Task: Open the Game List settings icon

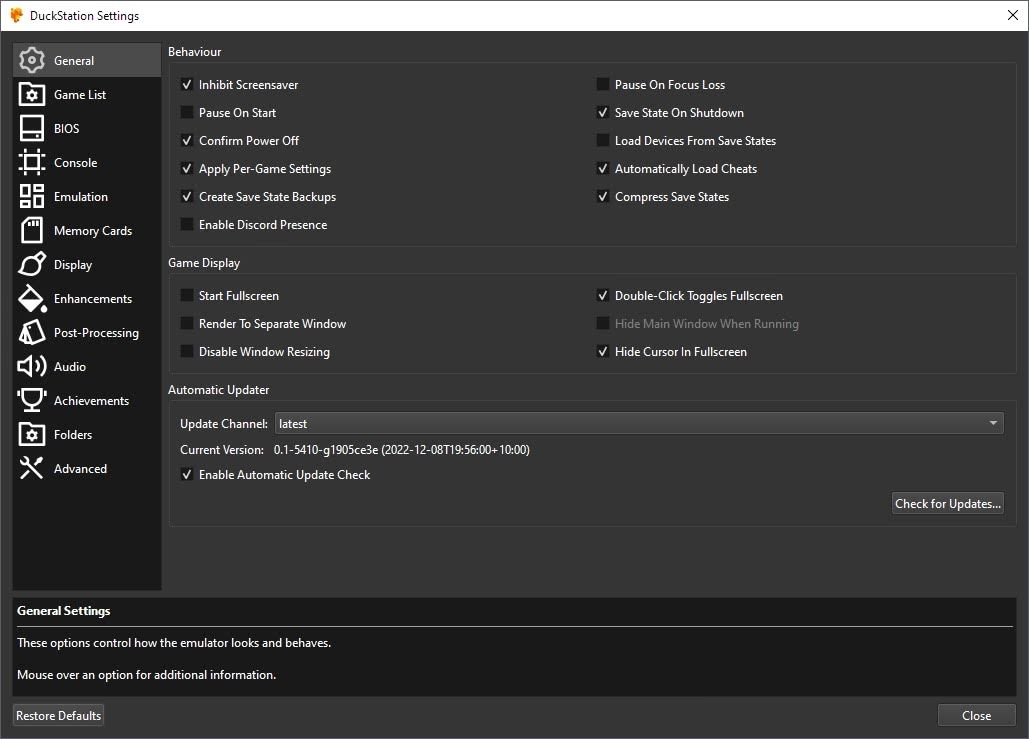Action: pos(32,95)
